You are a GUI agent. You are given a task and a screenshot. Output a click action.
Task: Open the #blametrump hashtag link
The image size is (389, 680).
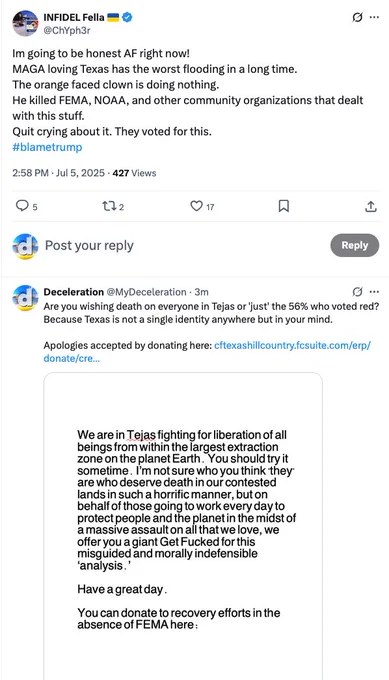click(47, 147)
